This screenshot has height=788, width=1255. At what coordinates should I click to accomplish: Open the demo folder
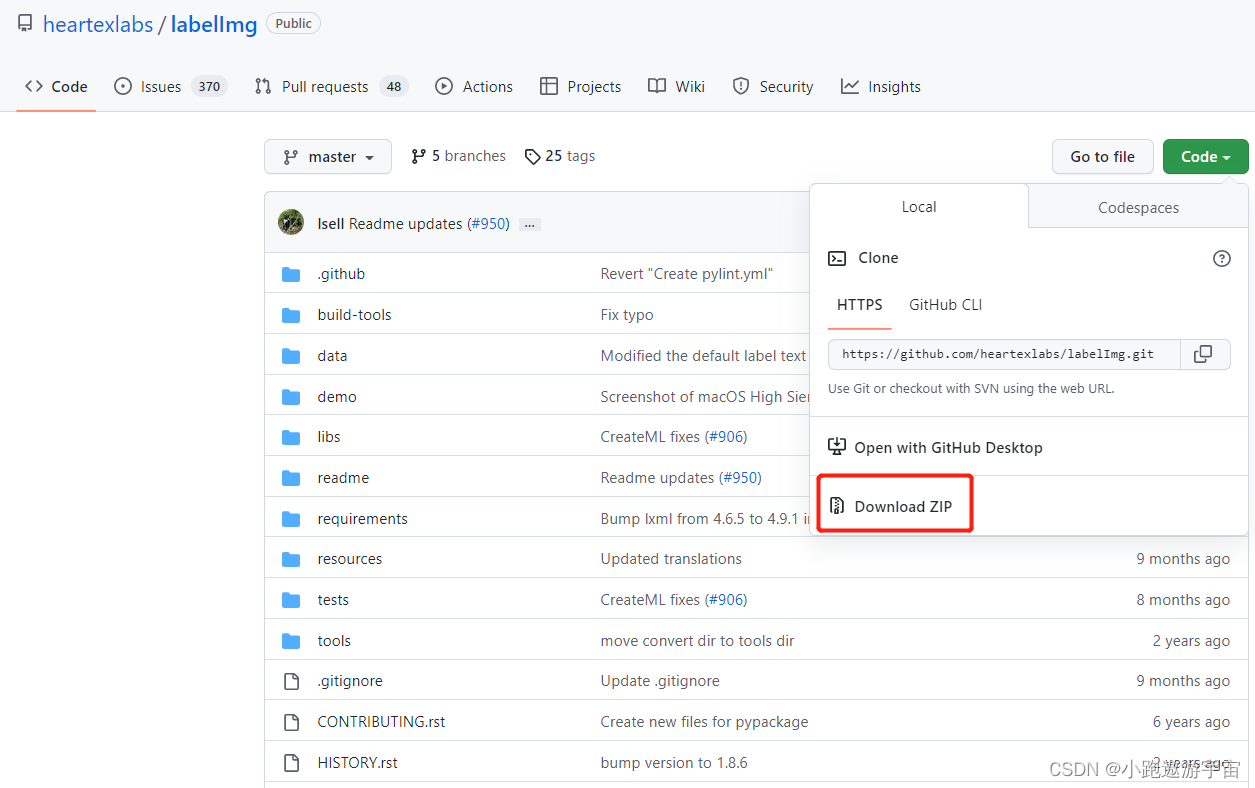coord(337,397)
